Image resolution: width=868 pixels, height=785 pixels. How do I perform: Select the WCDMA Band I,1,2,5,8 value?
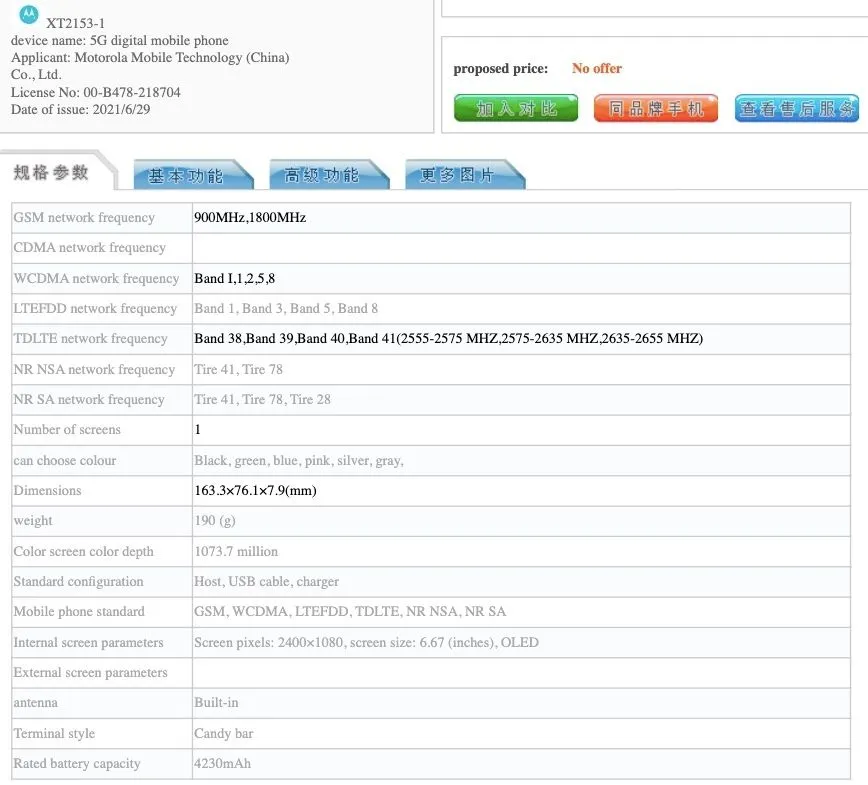(x=234, y=279)
